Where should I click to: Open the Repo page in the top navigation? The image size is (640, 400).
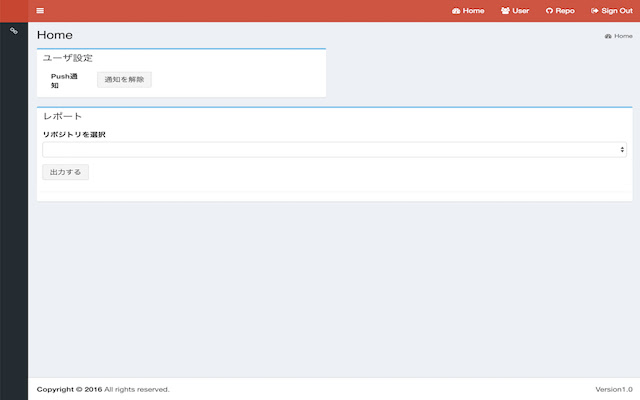(560, 11)
